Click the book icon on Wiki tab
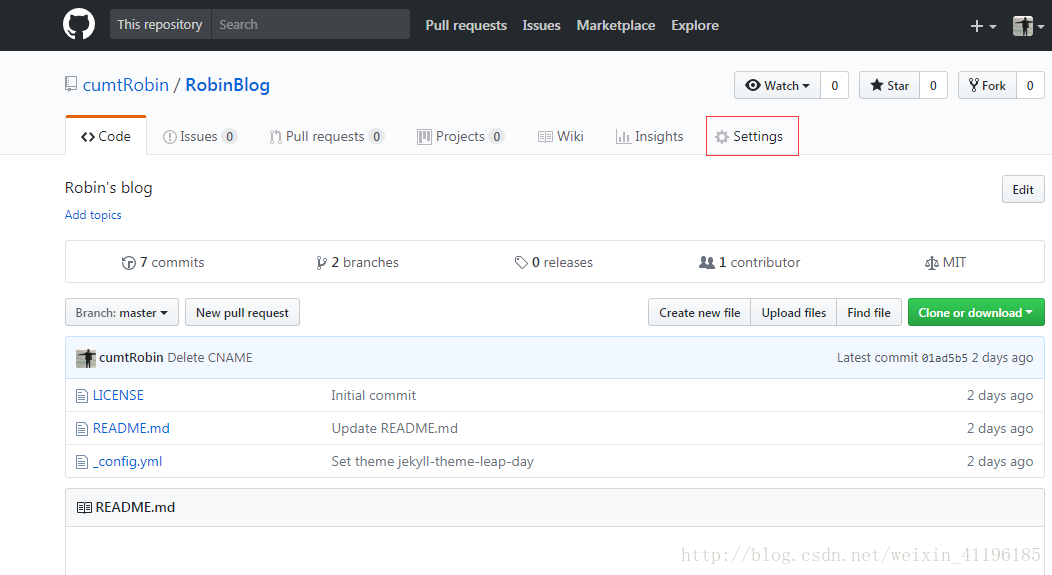1052x575 pixels. tap(545, 137)
